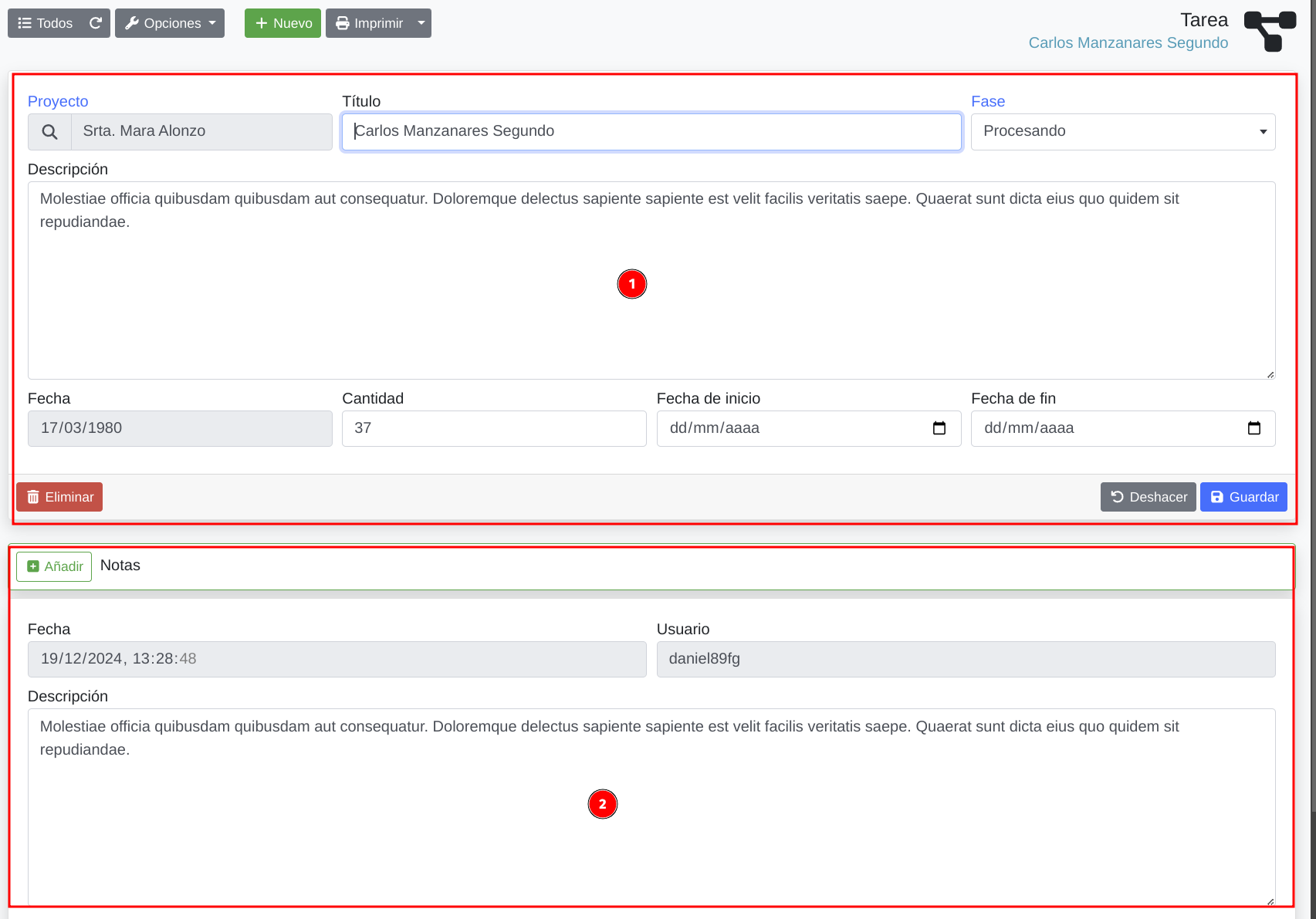1316x919 pixels.
Task: Click the Fecha de fin date field
Action: (x=1123, y=428)
